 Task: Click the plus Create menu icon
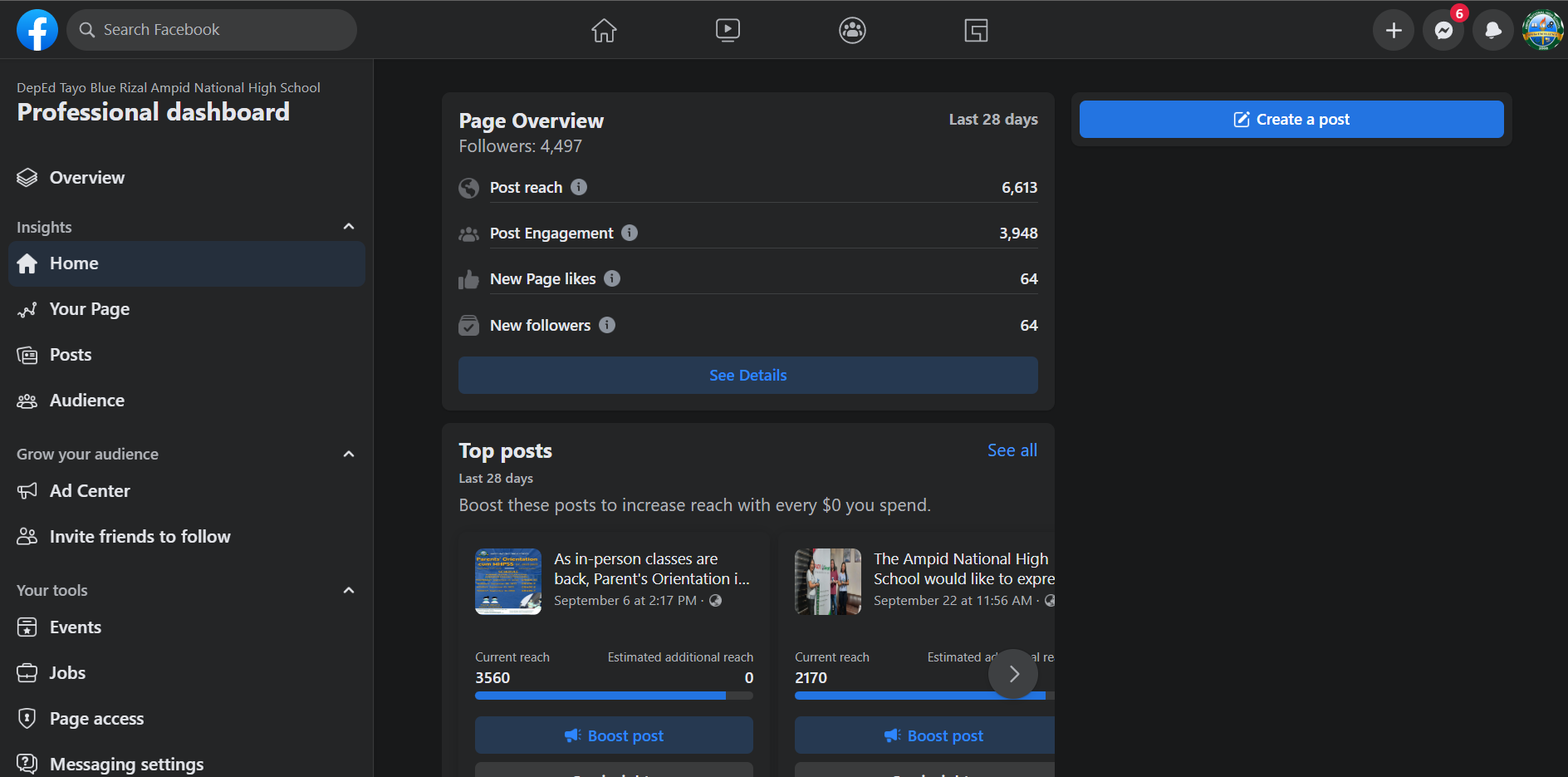coord(1394,30)
